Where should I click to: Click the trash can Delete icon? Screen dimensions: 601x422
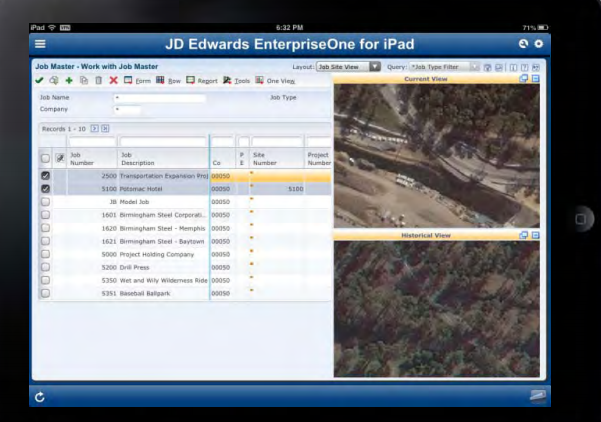99,80
